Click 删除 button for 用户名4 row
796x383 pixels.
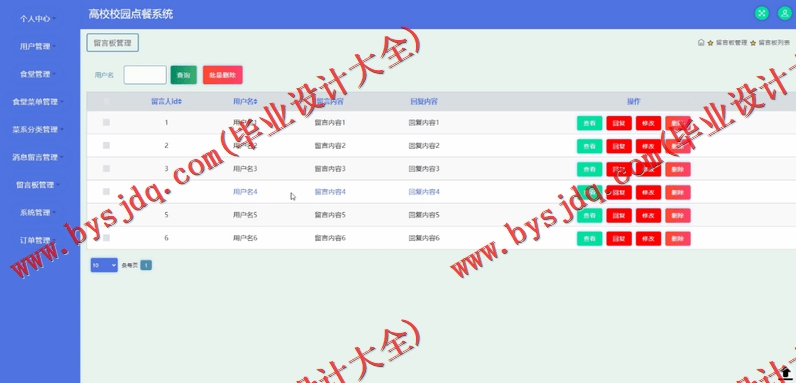point(678,193)
